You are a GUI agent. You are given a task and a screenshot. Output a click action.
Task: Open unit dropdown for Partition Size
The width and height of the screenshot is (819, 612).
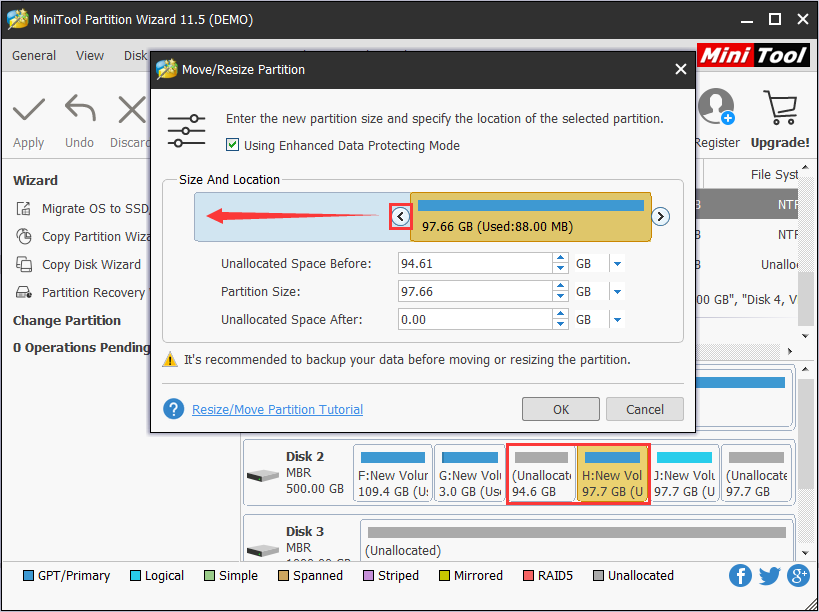(617, 291)
